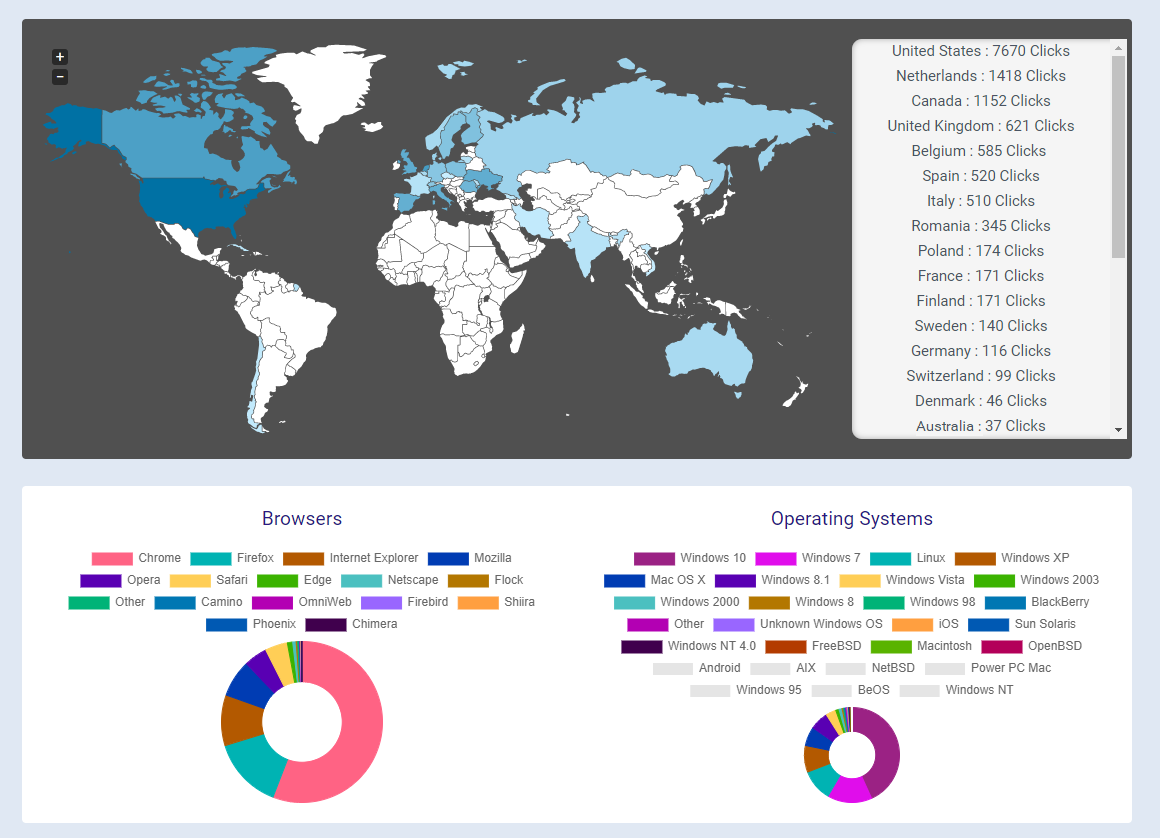Click the Romania : 345 Clicks entry
Image resolution: width=1160 pixels, height=838 pixels.
[x=981, y=225]
